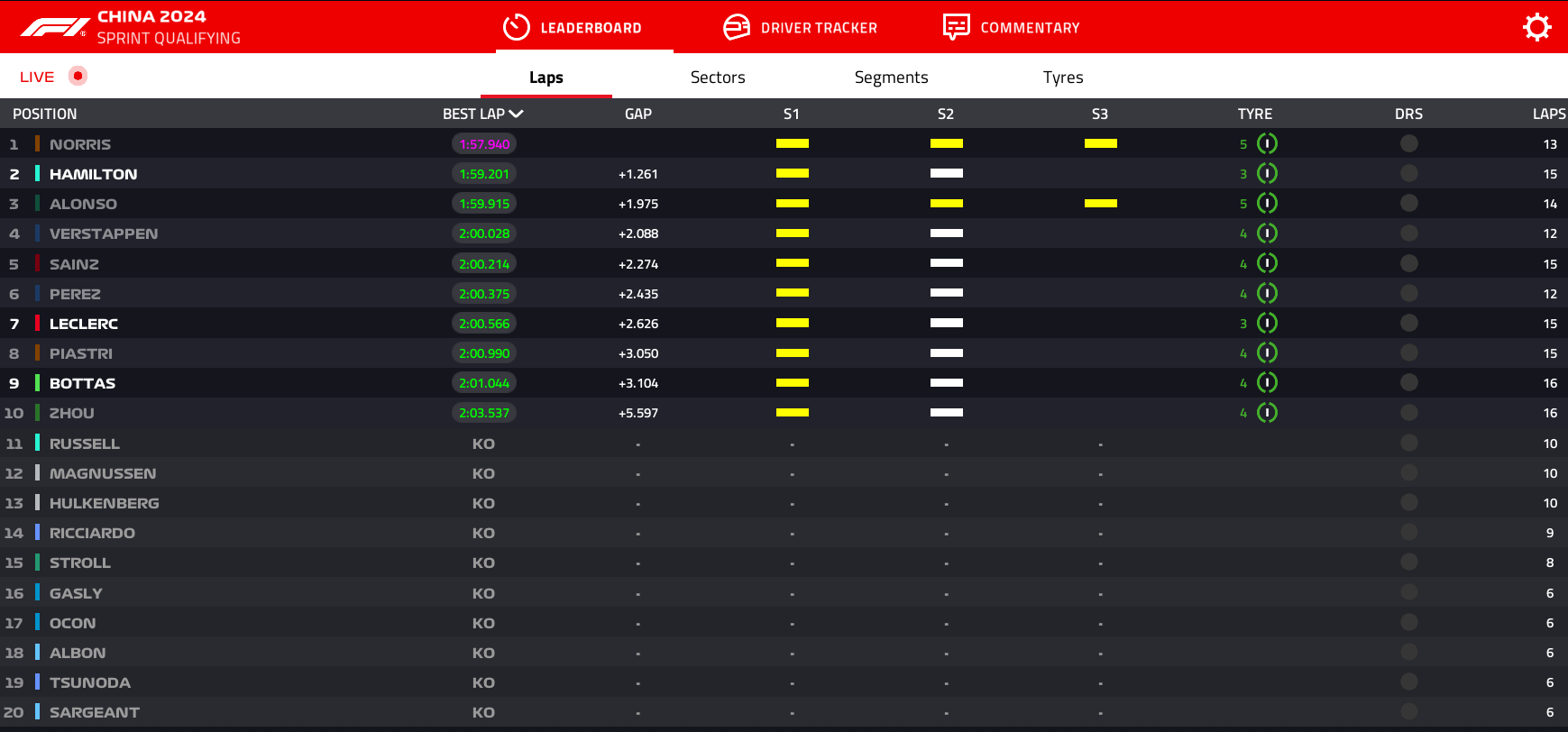The image size is (1568, 732).
Task: Click Sargeant DRS indicator dot
Action: pos(1409,711)
